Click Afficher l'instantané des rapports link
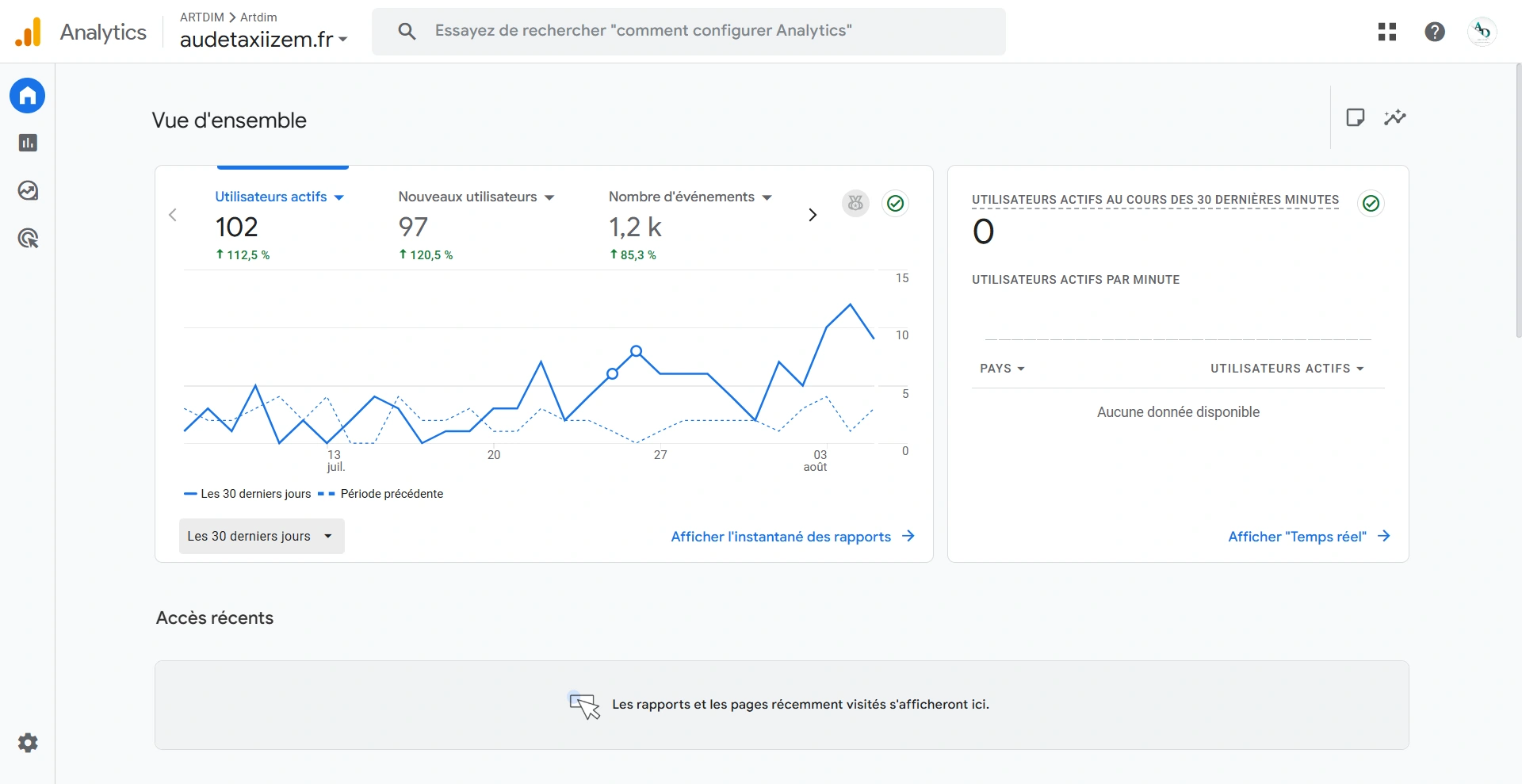This screenshot has height=784, width=1522. (793, 537)
